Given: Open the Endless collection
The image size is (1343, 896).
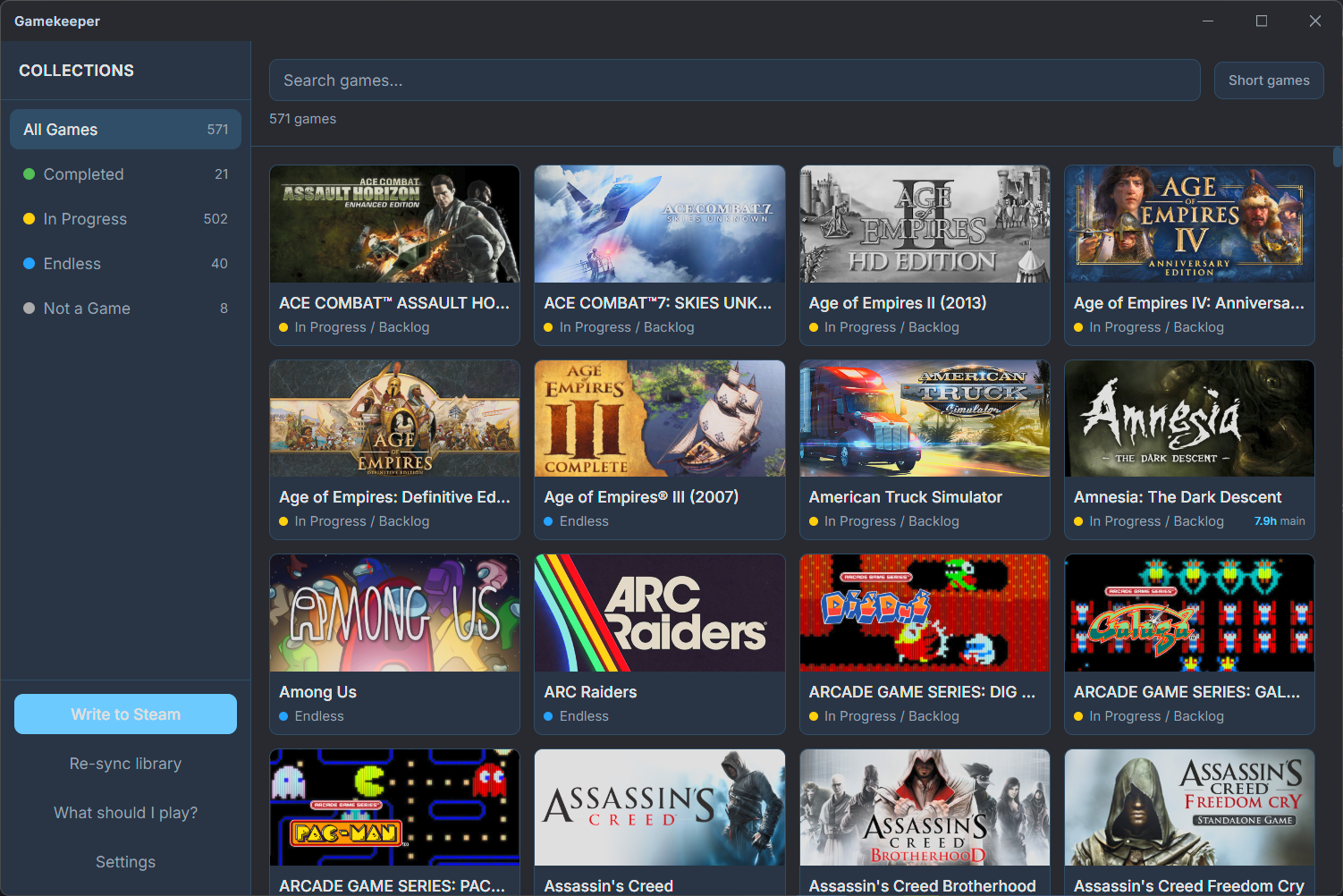Looking at the screenshot, I should pyautogui.click(x=125, y=264).
